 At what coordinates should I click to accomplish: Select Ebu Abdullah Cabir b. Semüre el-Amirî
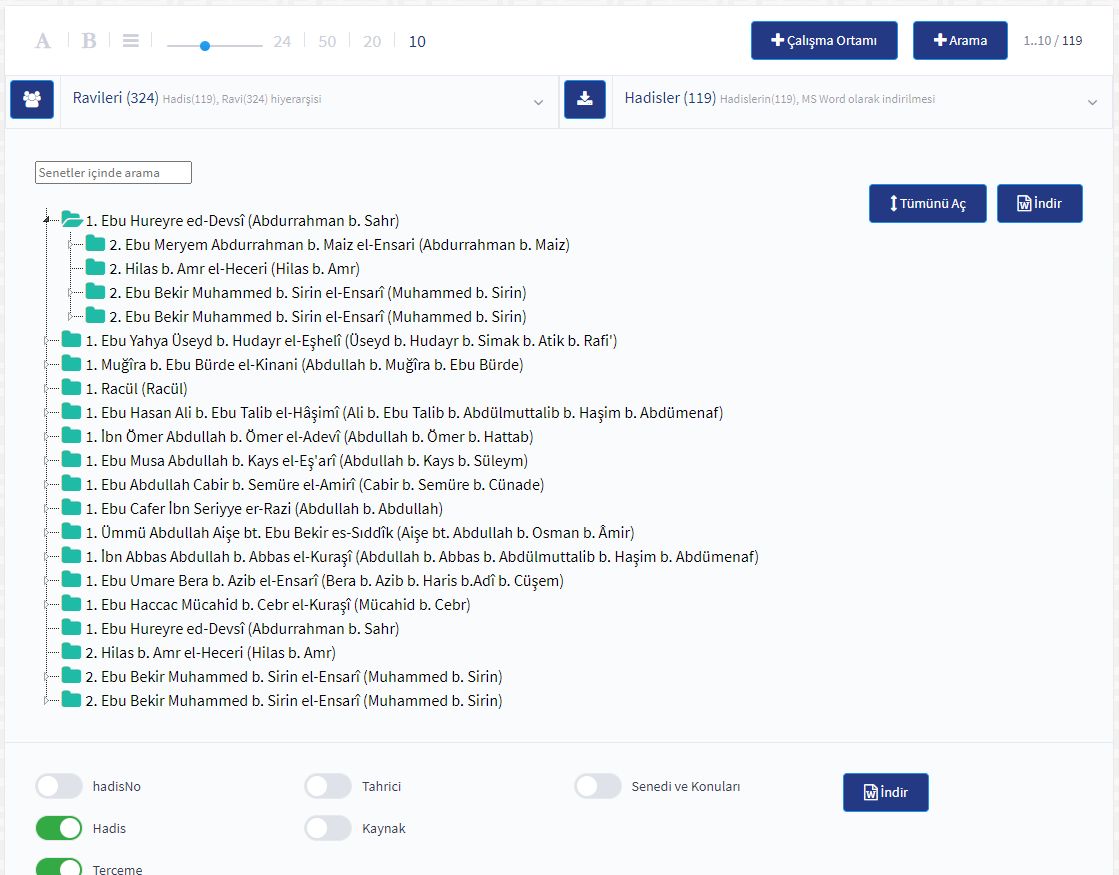[x=315, y=485]
